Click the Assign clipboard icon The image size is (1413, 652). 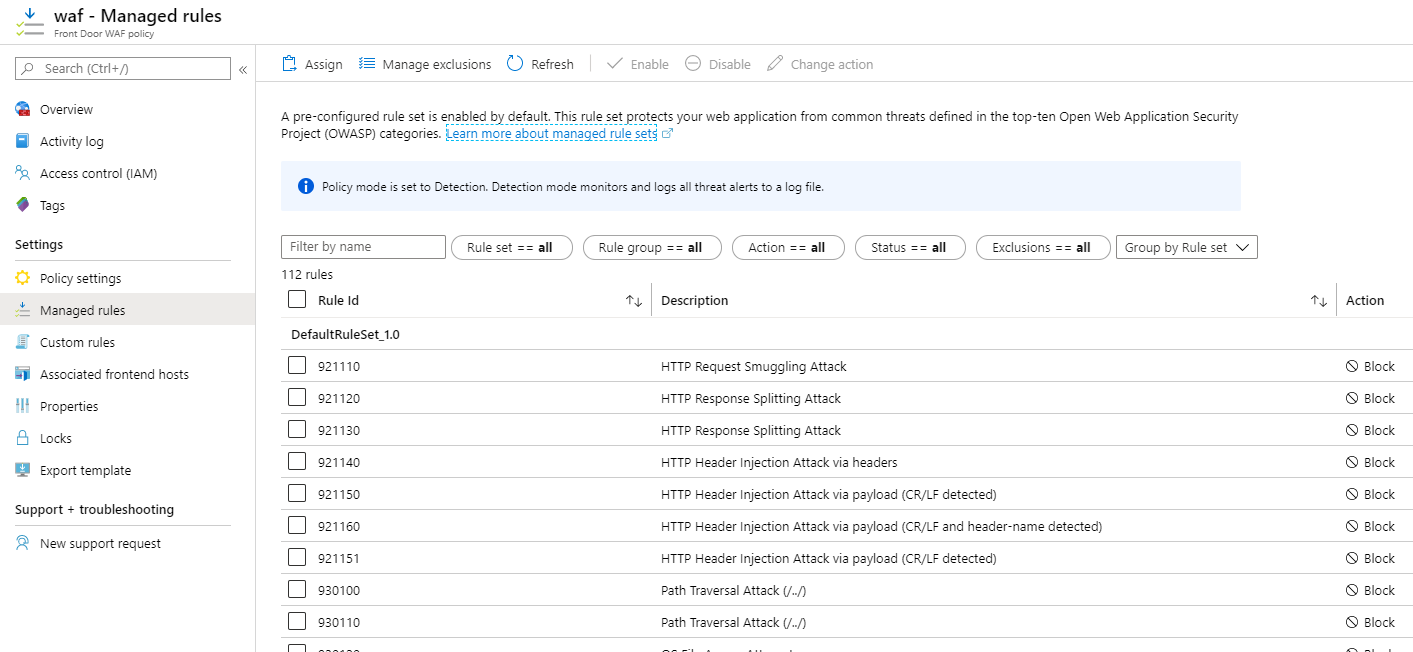point(290,64)
